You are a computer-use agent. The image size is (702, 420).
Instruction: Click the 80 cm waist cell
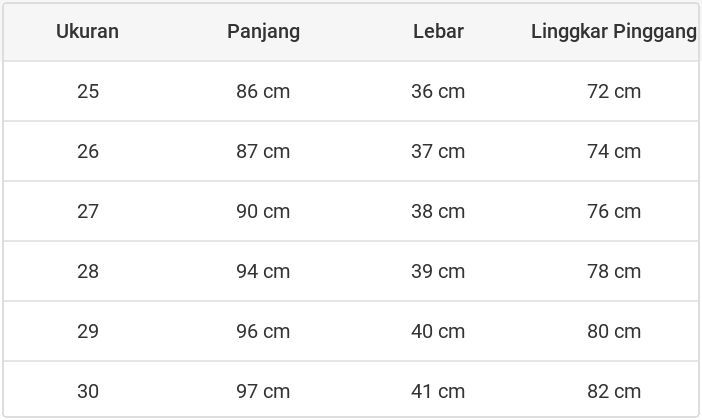(614, 331)
